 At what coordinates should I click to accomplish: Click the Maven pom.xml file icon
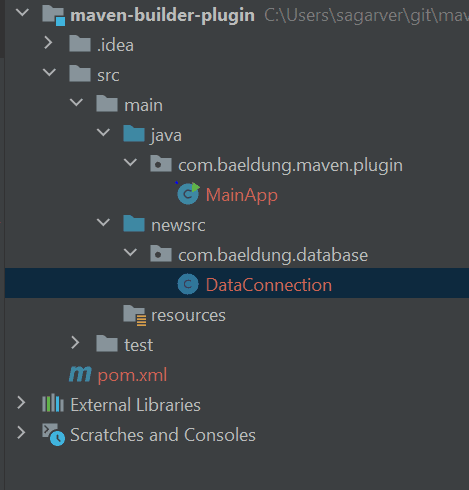80,374
